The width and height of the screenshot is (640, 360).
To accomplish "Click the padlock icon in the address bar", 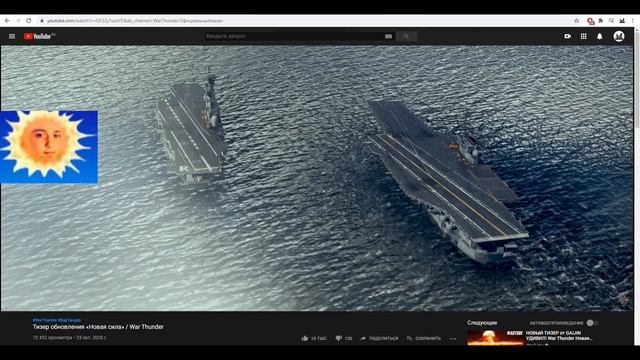I will pos(42,20).
